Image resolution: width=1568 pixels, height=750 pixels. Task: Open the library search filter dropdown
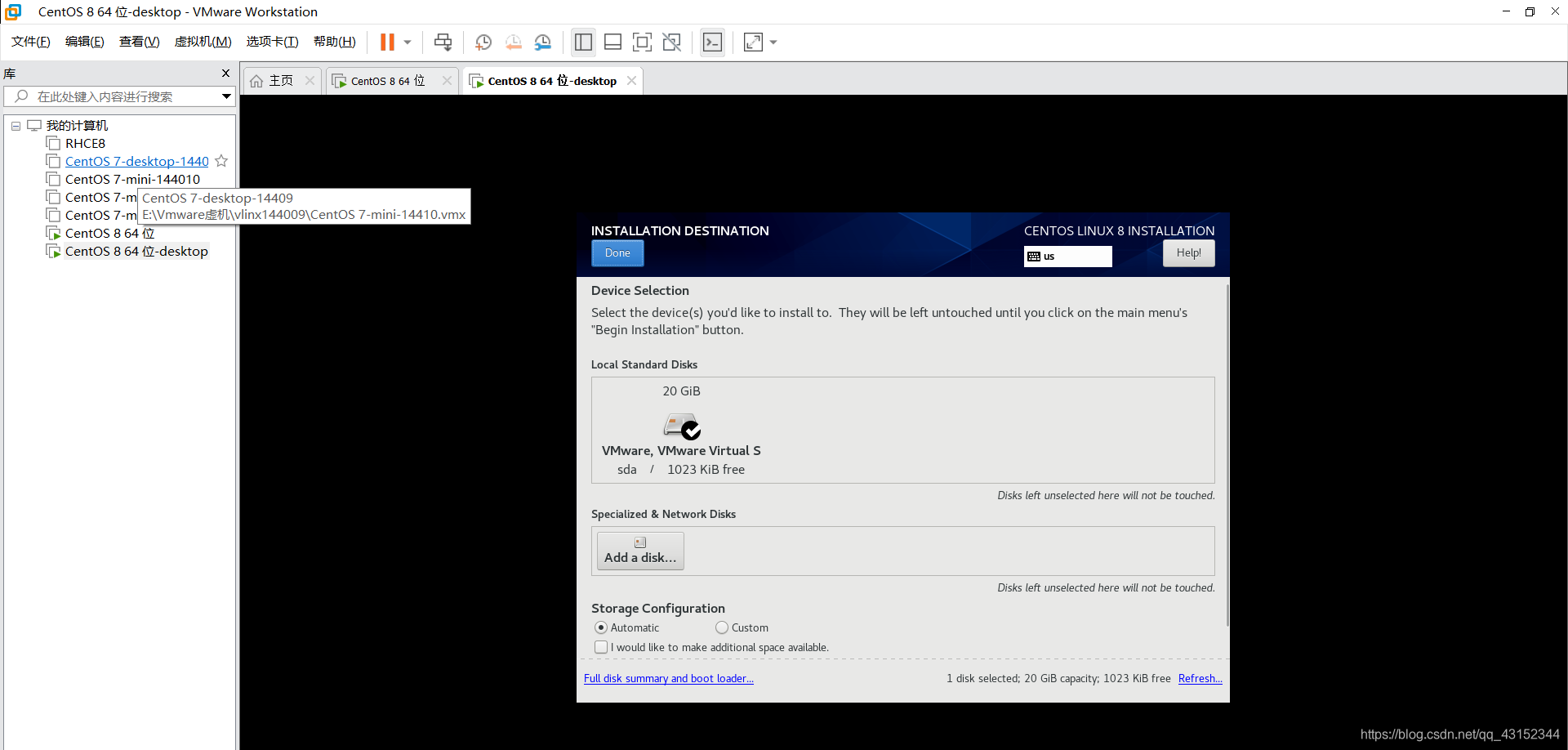226,96
